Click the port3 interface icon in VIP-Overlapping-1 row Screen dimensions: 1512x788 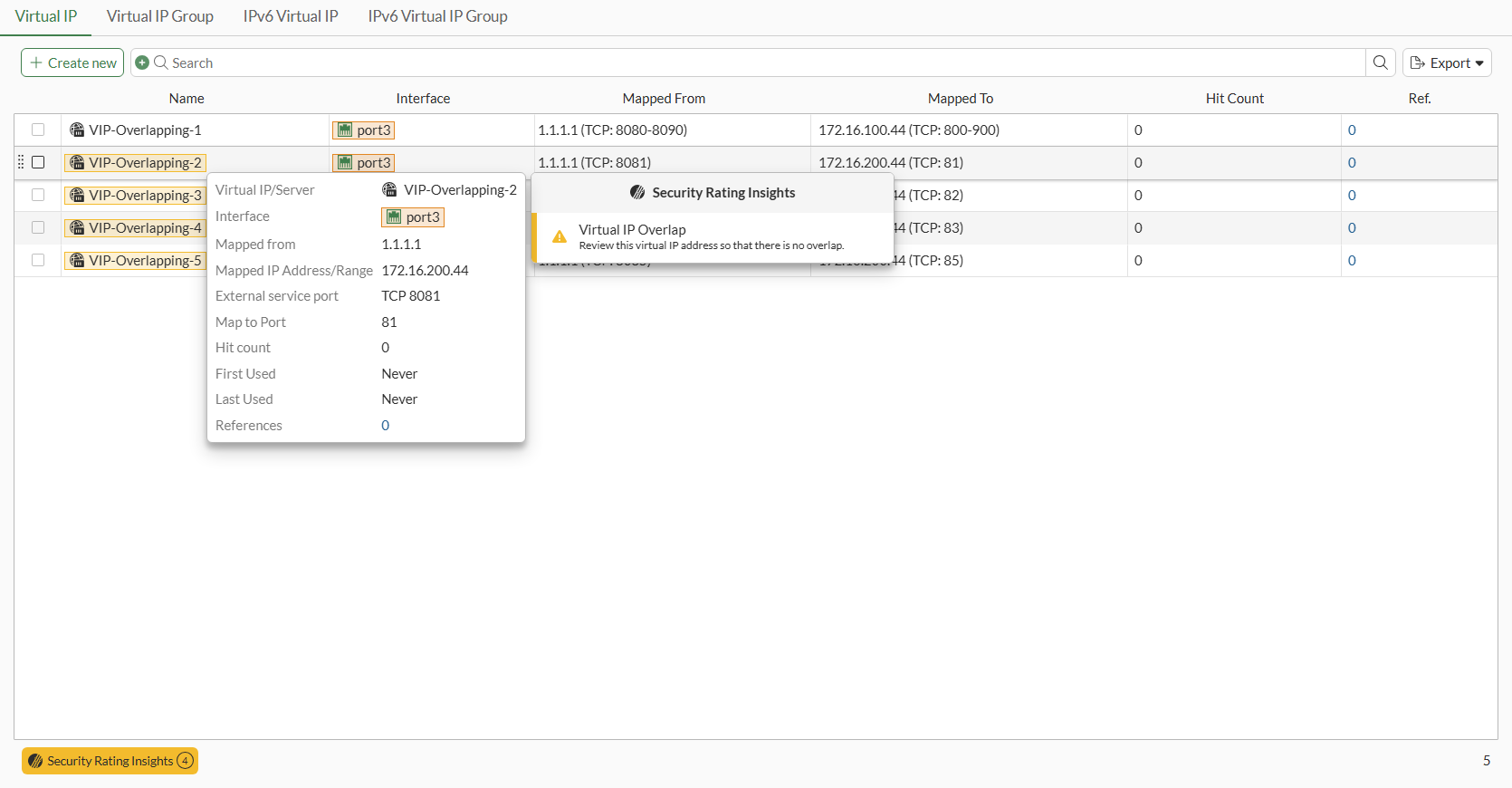pyautogui.click(x=345, y=130)
